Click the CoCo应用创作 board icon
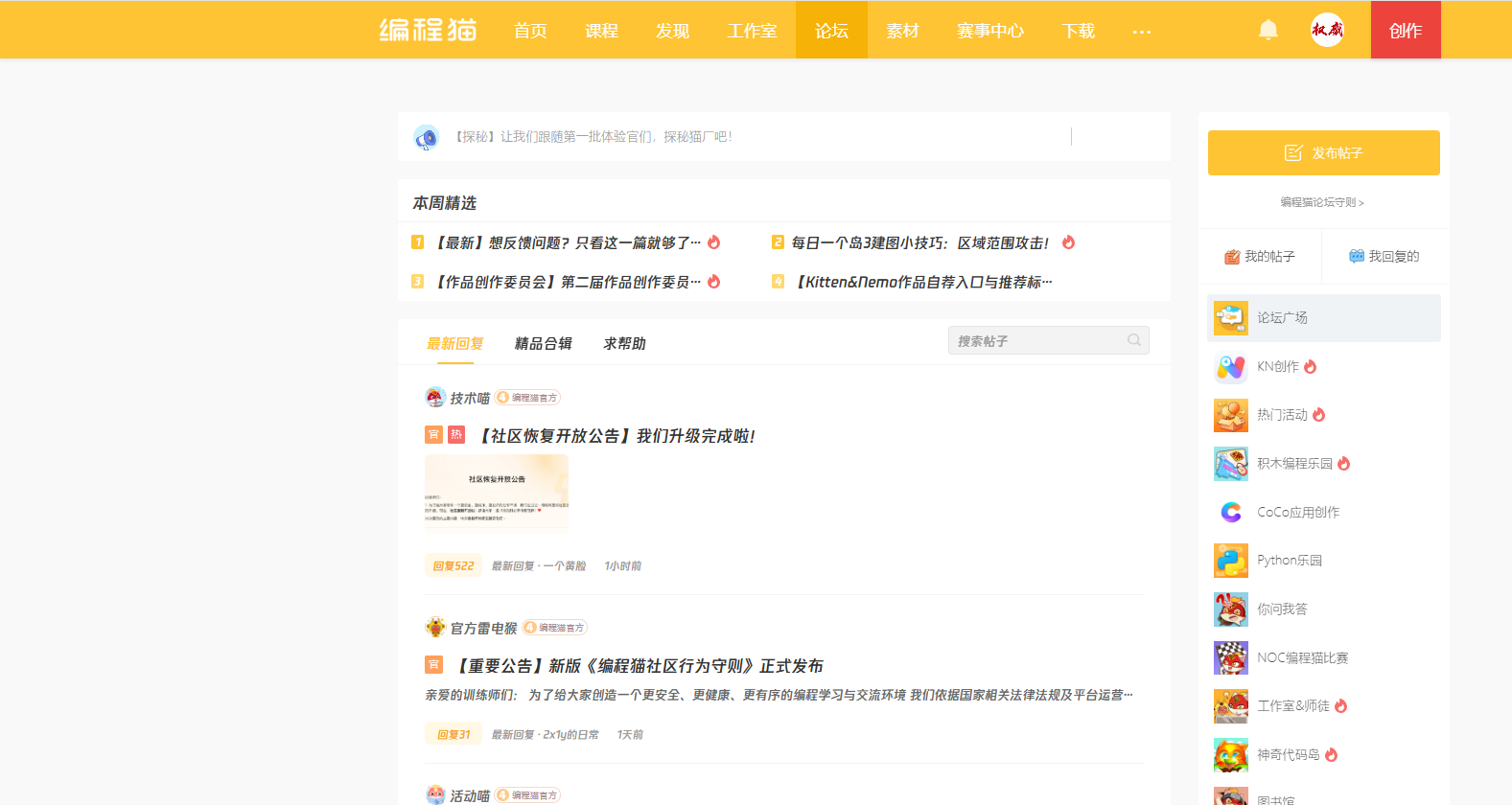 (x=1231, y=513)
